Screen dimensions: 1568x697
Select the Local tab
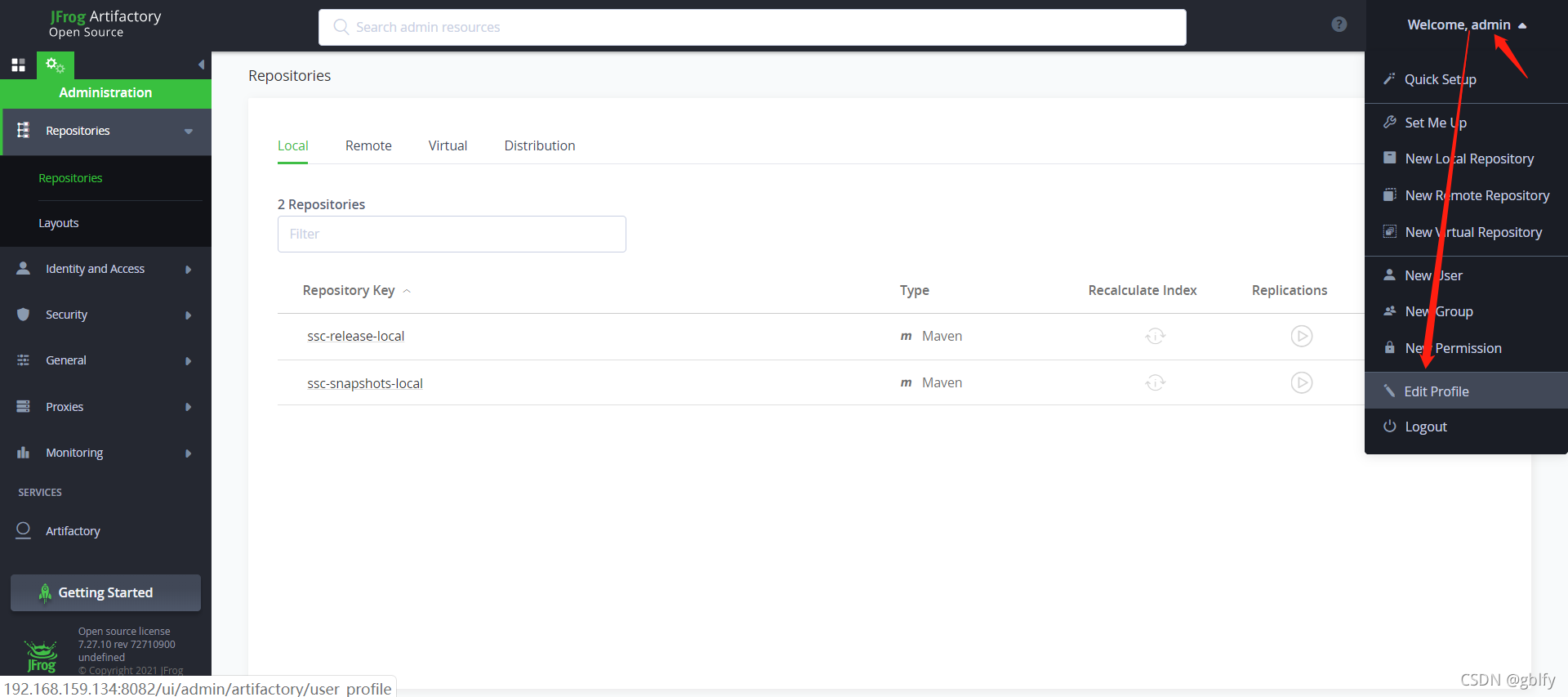[292, 145]
